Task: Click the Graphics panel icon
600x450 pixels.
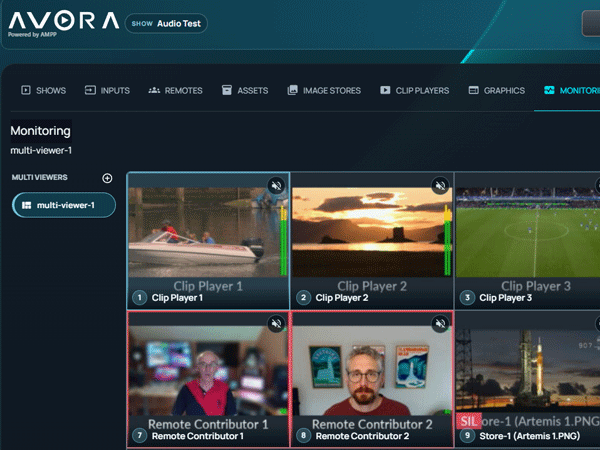Action: coord(473,90)
